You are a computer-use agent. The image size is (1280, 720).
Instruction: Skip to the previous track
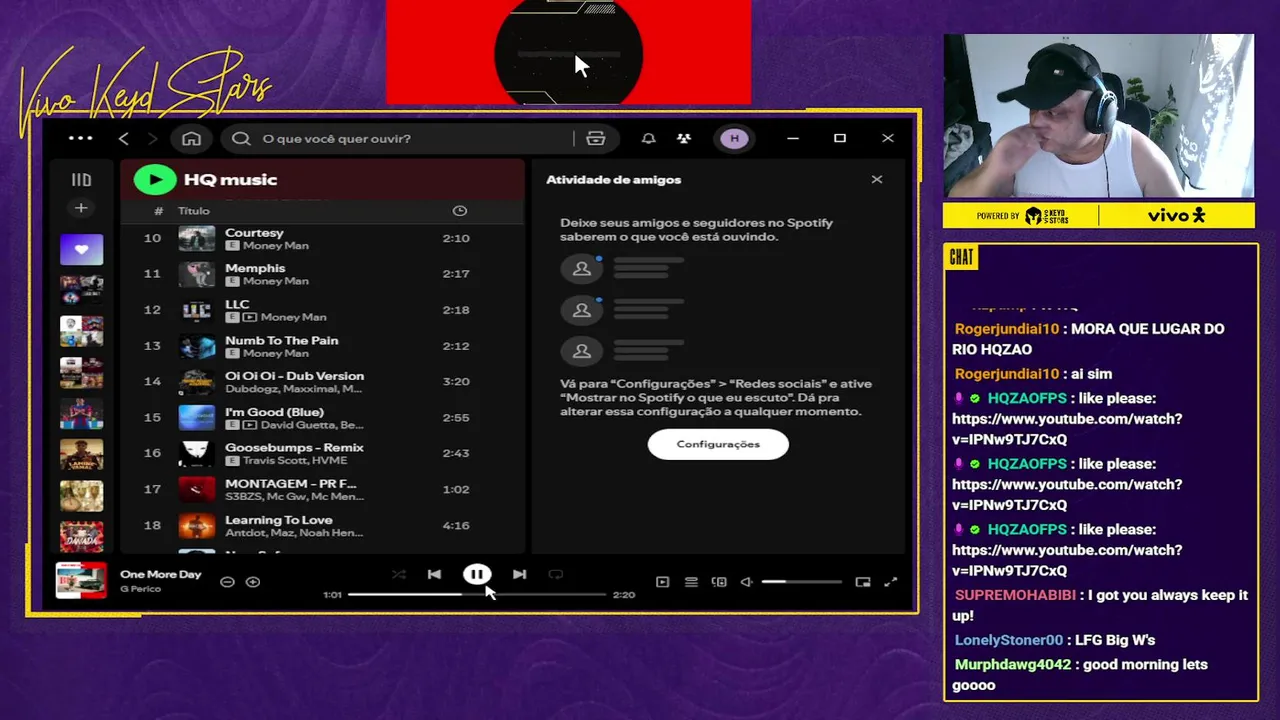(x=434, y=574)
